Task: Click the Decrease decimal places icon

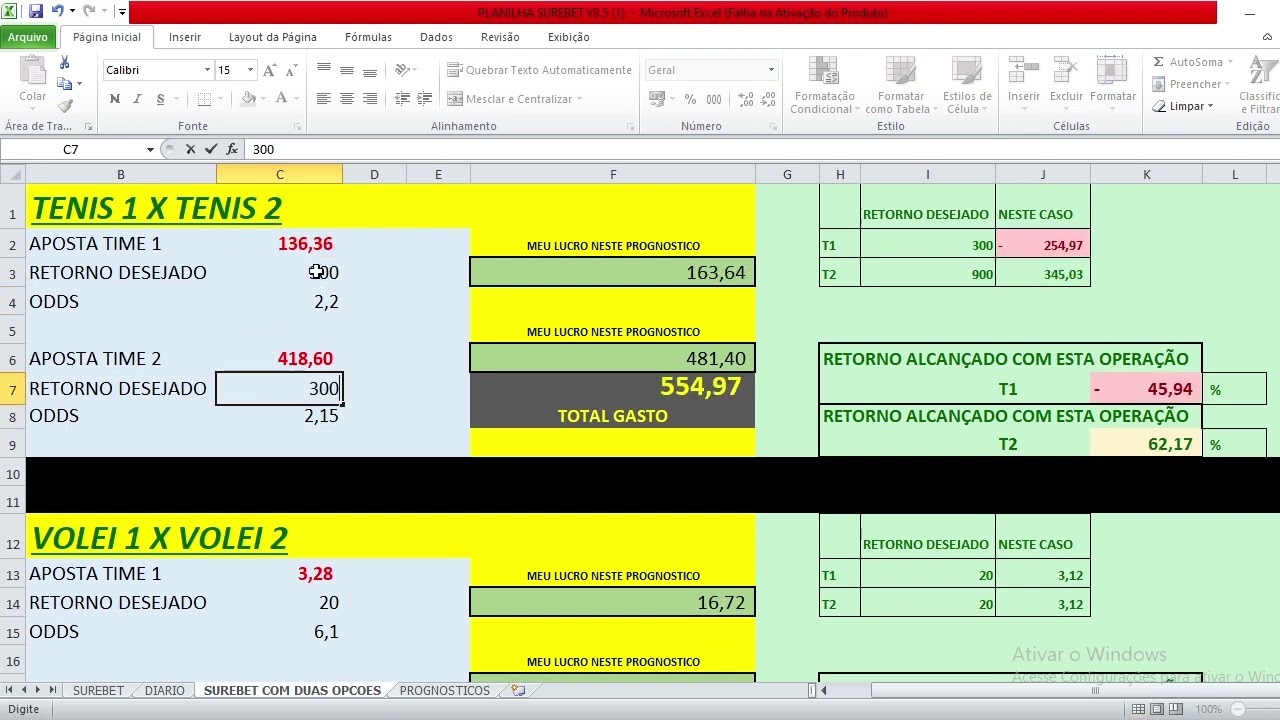Action: (x=766, y=99)
